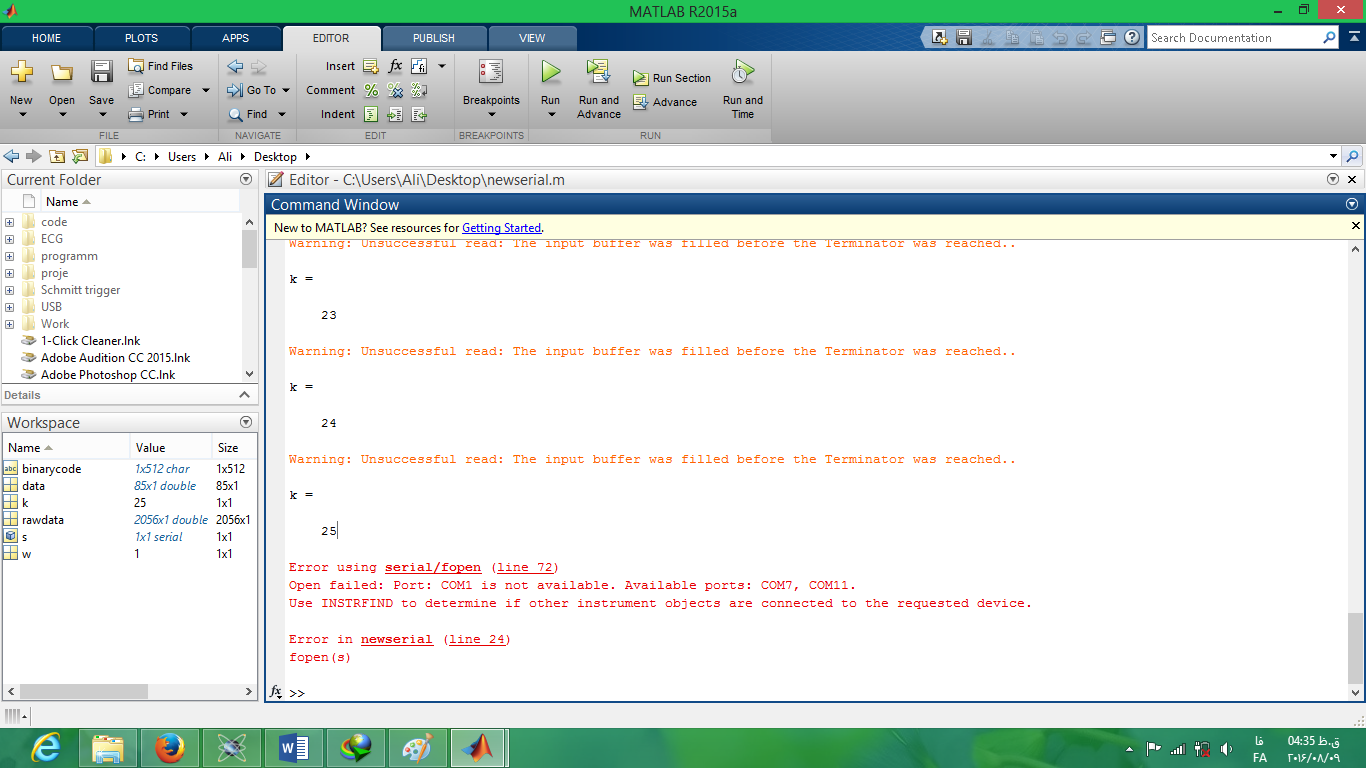Switch to the PLOTS tab
This screenshot has height=768, width=1366.
click(141, 38)
